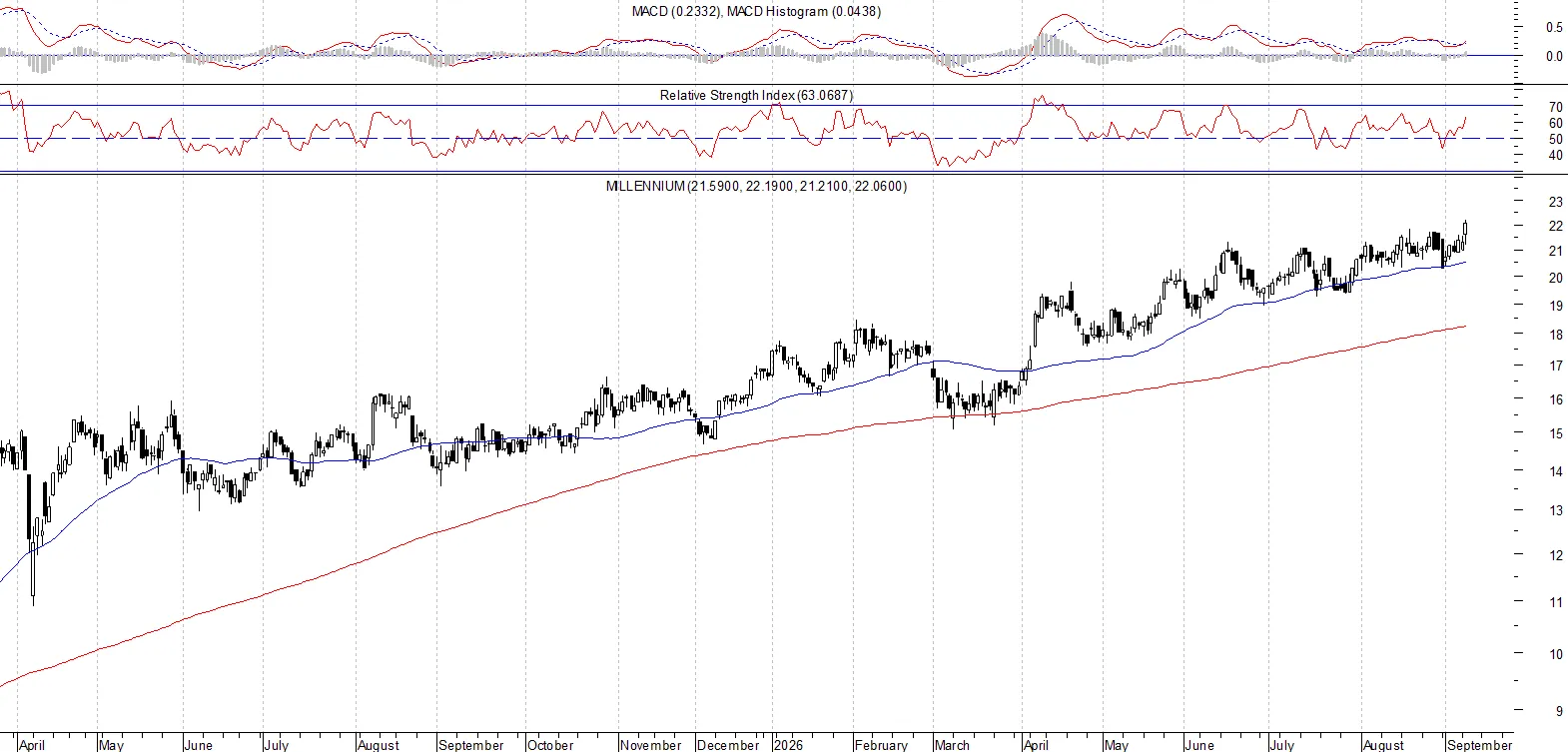The image size is (1568, 752).
Task: Click the April label right after March
Action: 1036,745
